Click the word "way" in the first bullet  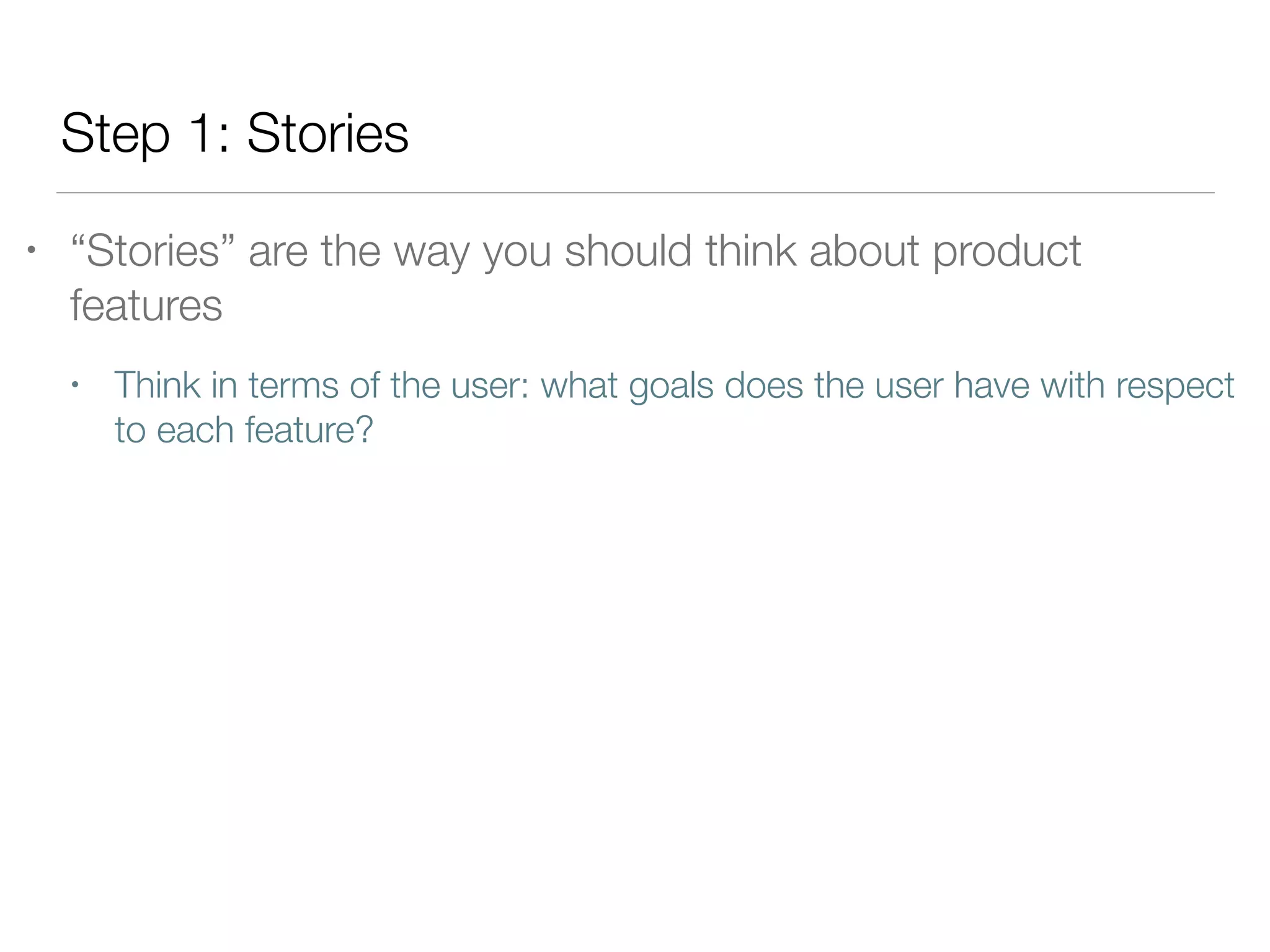click(x=432, y=253)
